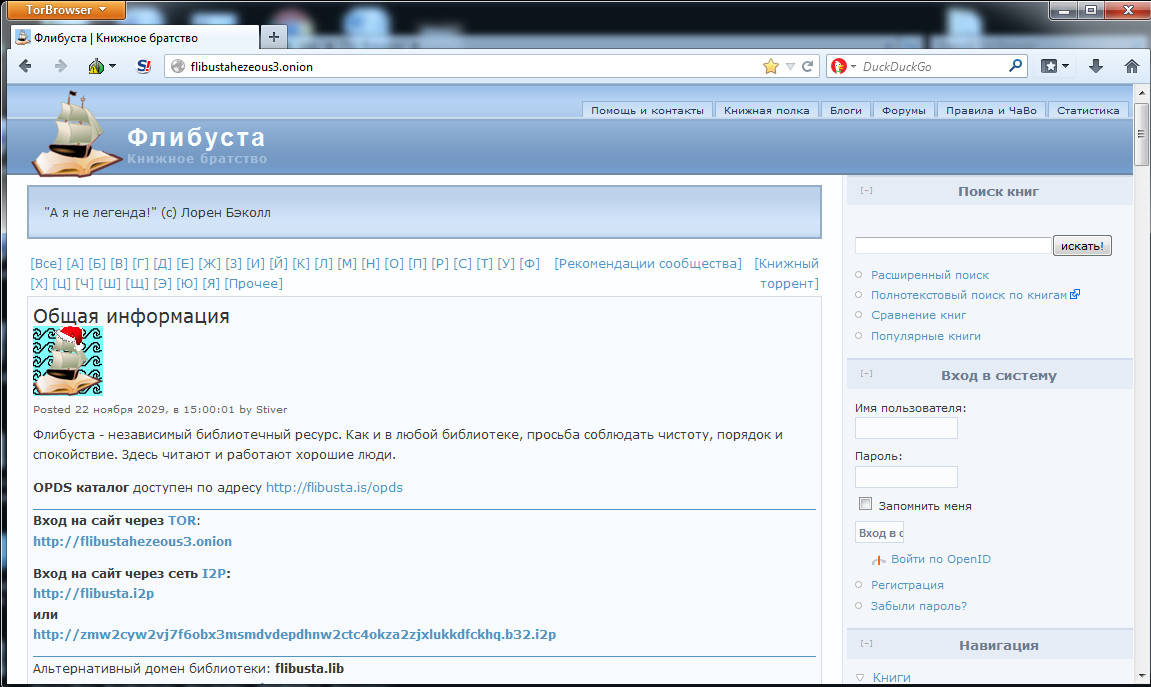
Task: Collapse the Поиск книг block
Action: (x=866, y=191)
